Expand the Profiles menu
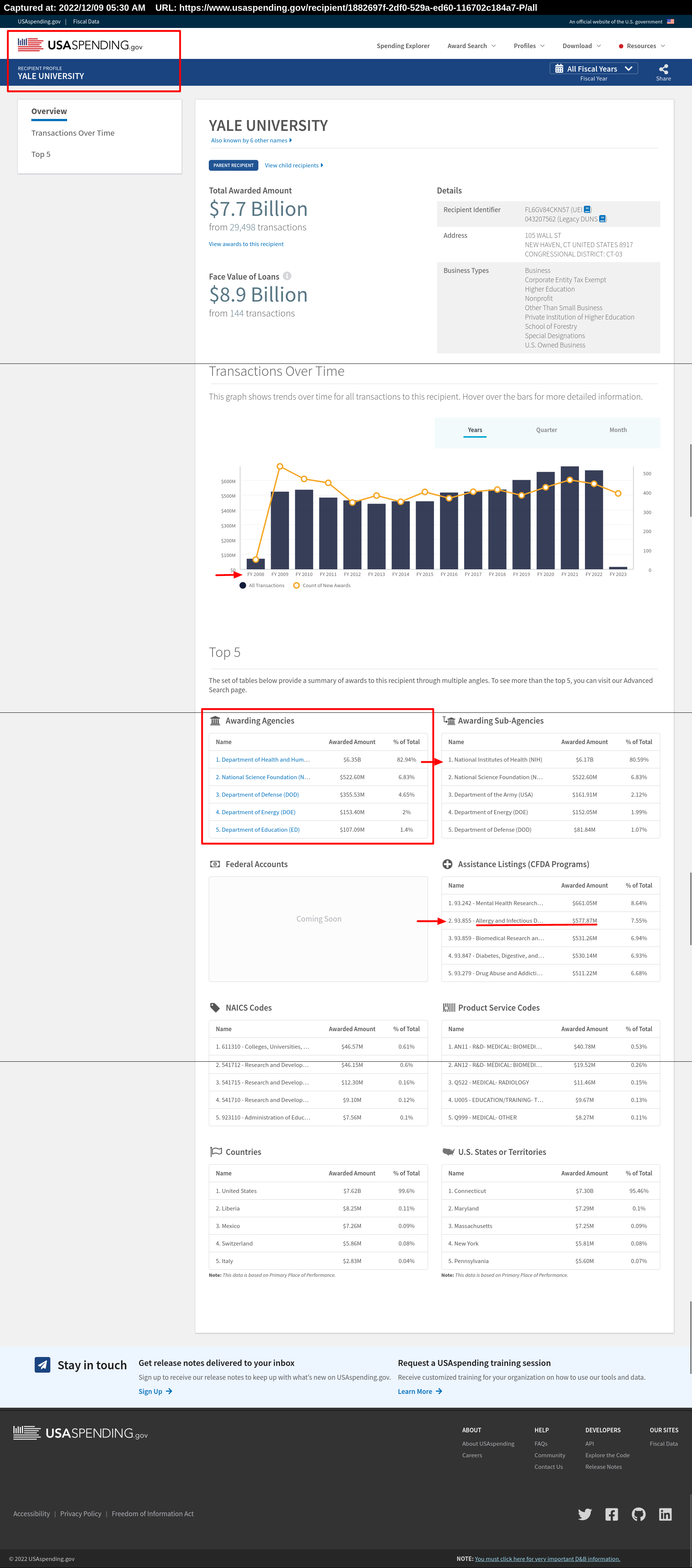 (529, 45)
